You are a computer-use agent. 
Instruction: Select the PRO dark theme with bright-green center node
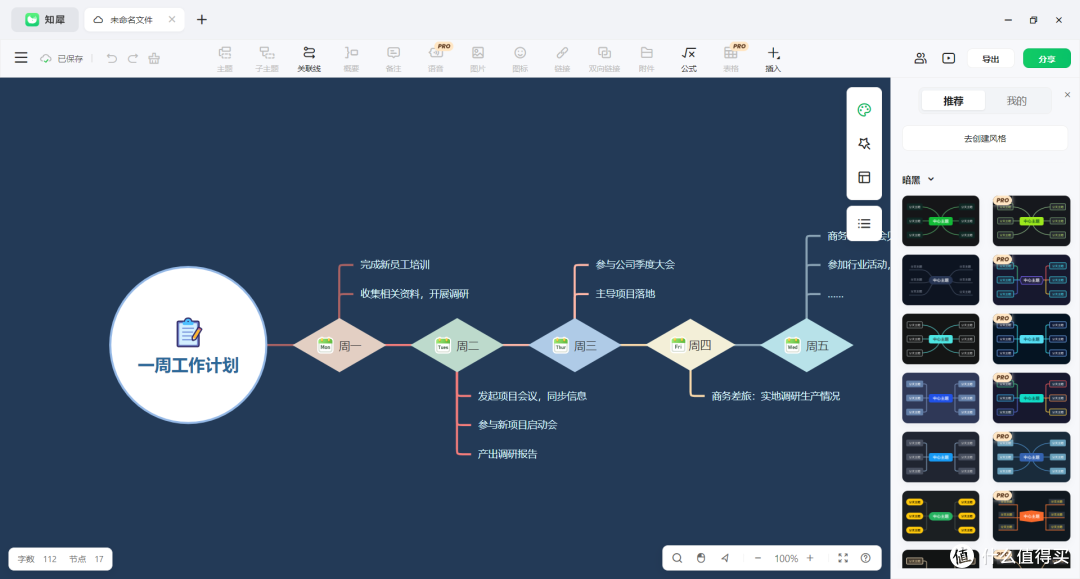coord(1031,221)
